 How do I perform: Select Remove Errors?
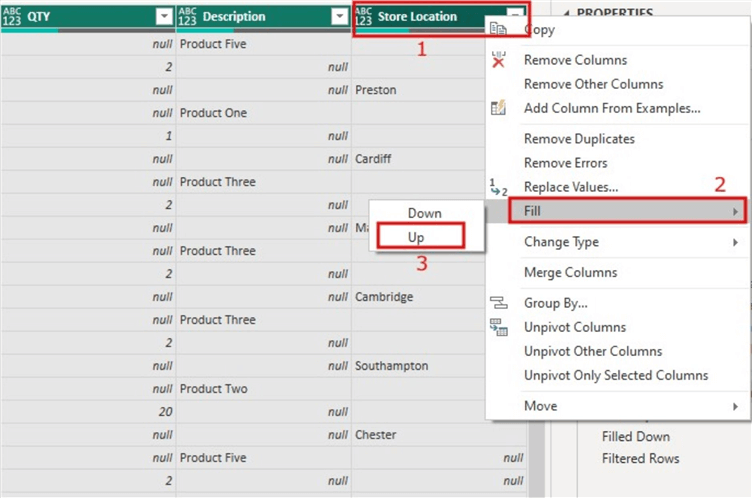(x=617, y=163)
